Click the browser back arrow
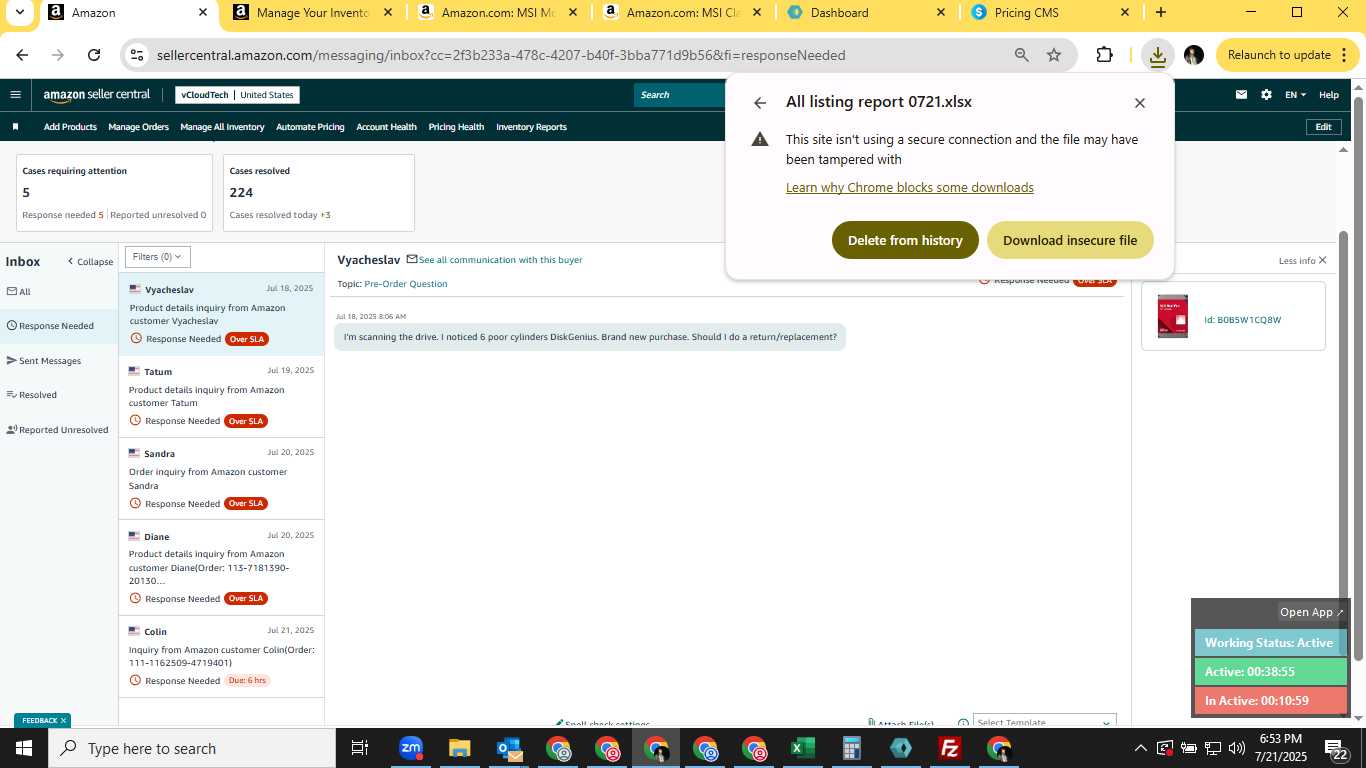Screen dimensions: 1366x768 pos(22,55)
